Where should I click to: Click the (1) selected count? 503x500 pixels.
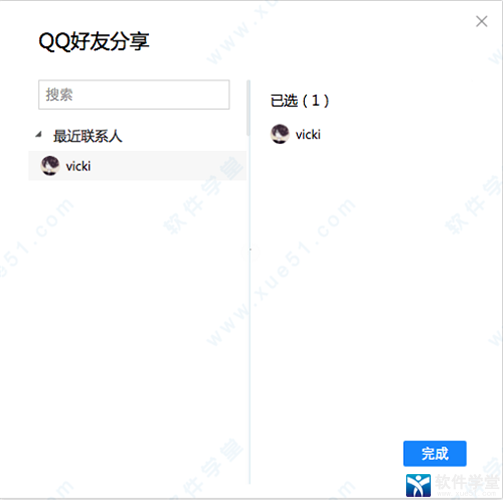316,101
